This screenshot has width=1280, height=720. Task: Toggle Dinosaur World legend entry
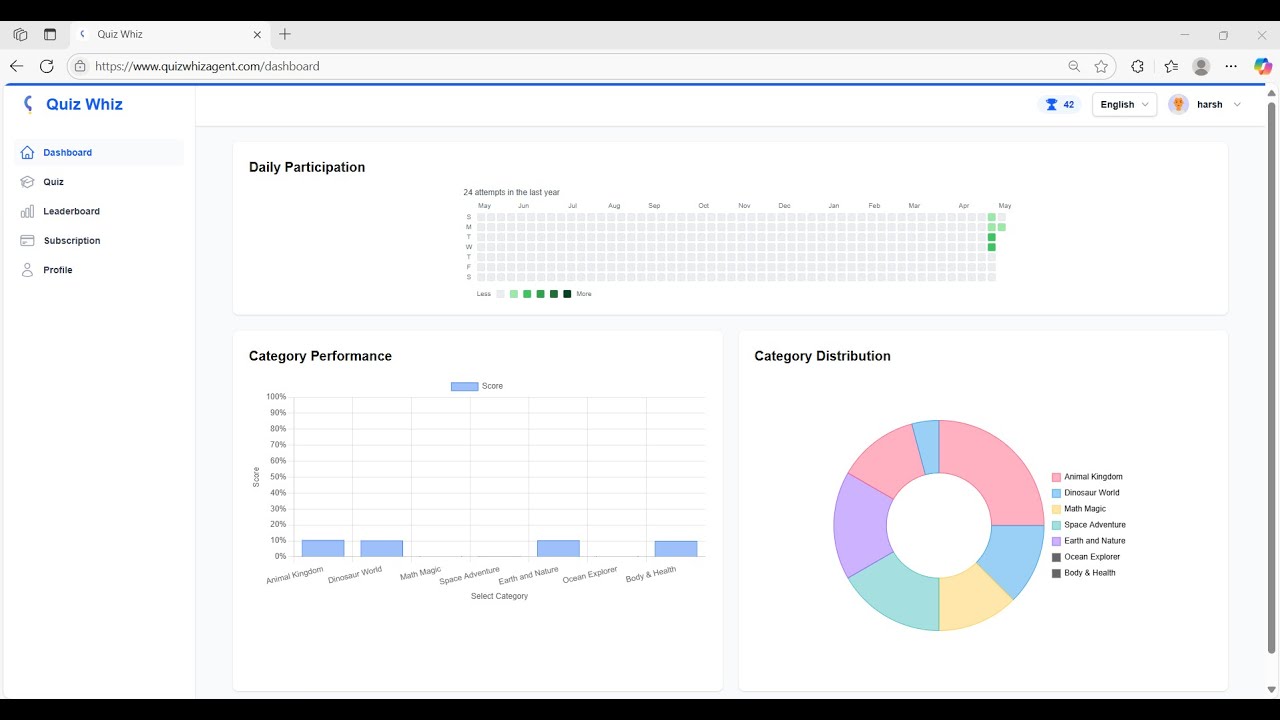tap(1086, 493)
